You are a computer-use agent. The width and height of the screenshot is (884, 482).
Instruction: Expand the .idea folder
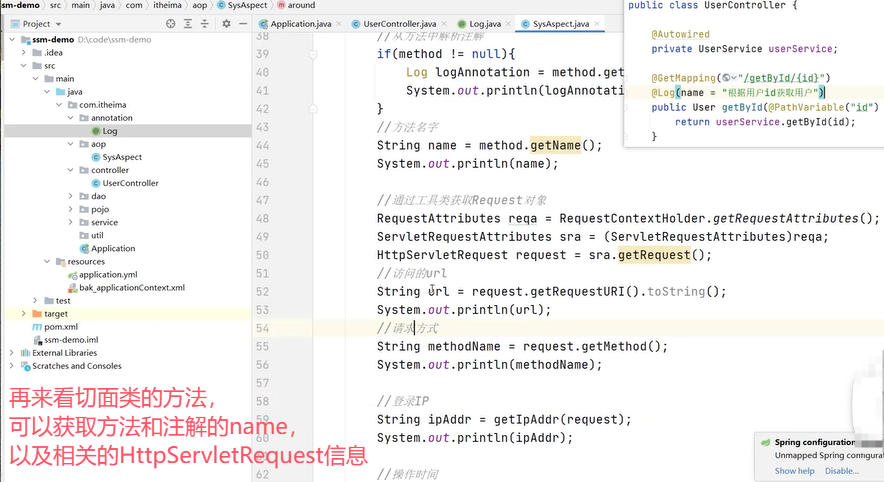point(23,52)
